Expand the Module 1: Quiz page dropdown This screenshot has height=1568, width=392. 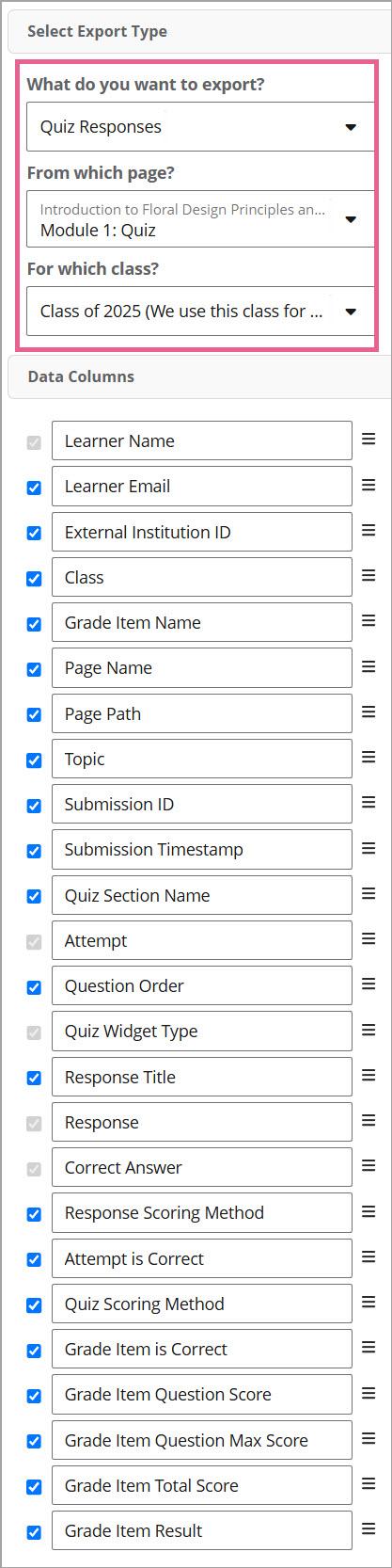(200, 219)
